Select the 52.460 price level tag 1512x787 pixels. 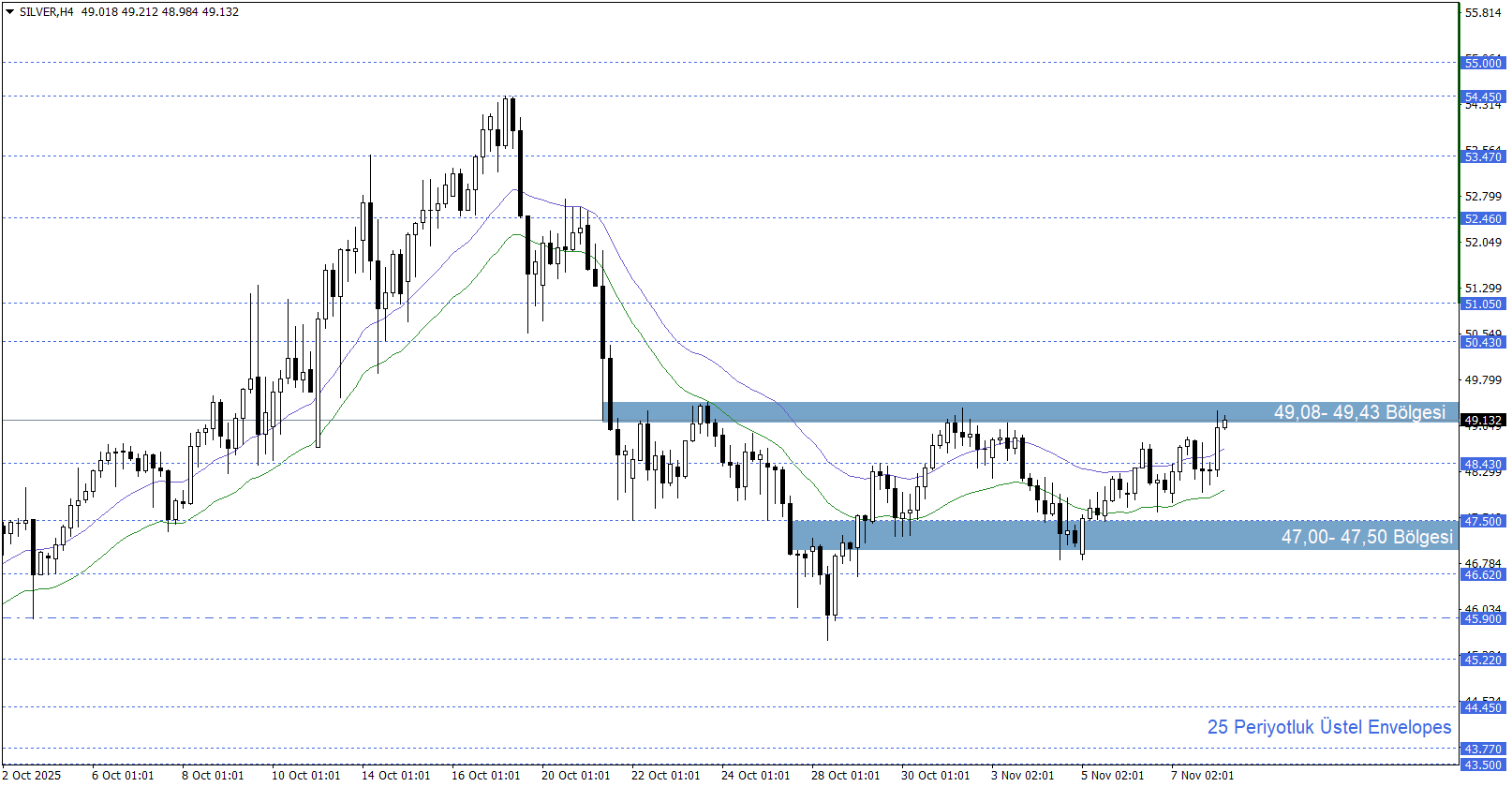coord(1483,218)
